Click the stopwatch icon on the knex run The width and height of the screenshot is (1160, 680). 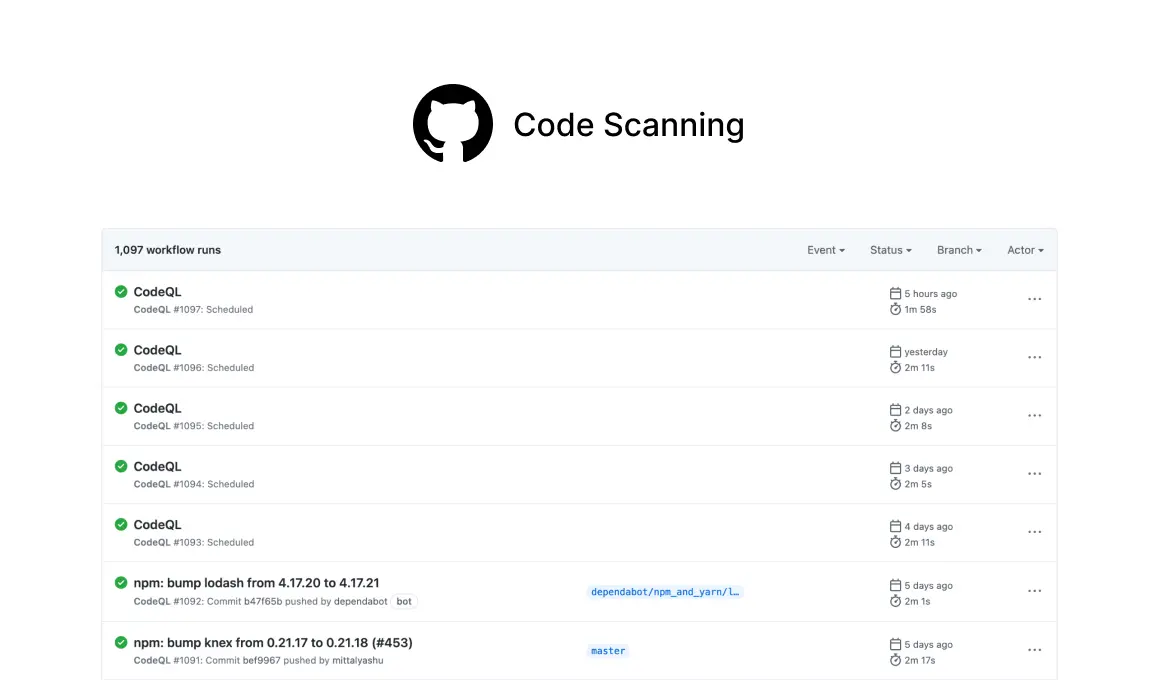click(894, 659)
